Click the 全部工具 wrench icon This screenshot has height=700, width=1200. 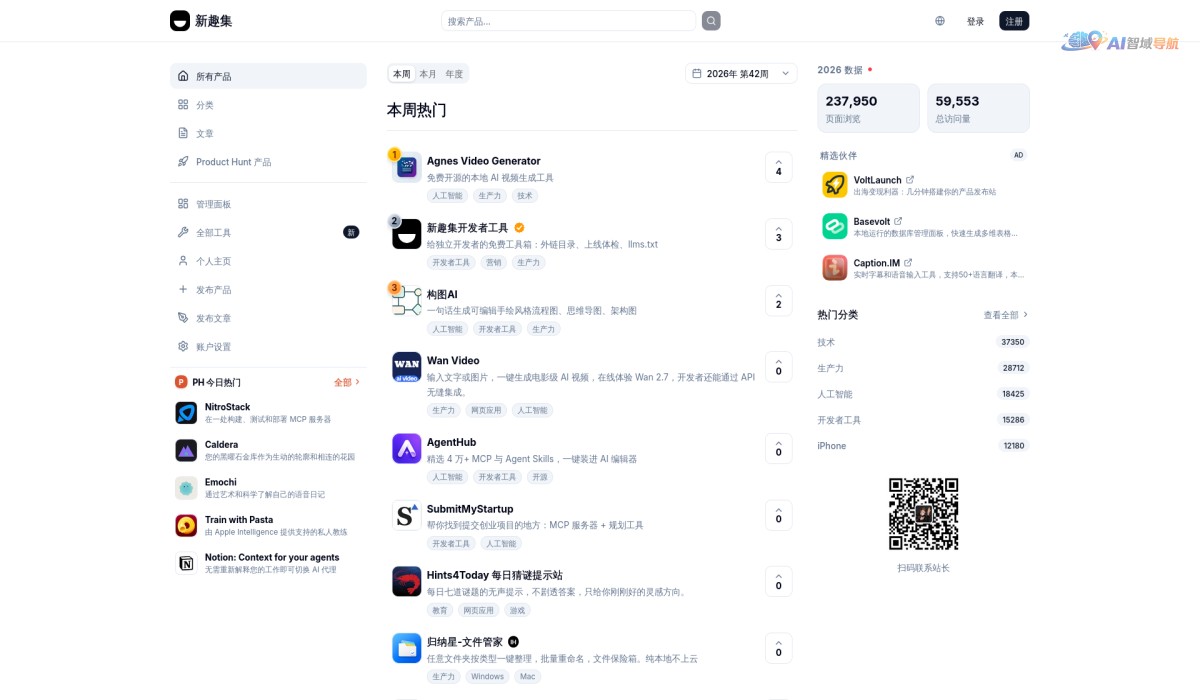(x=183, y=232)
